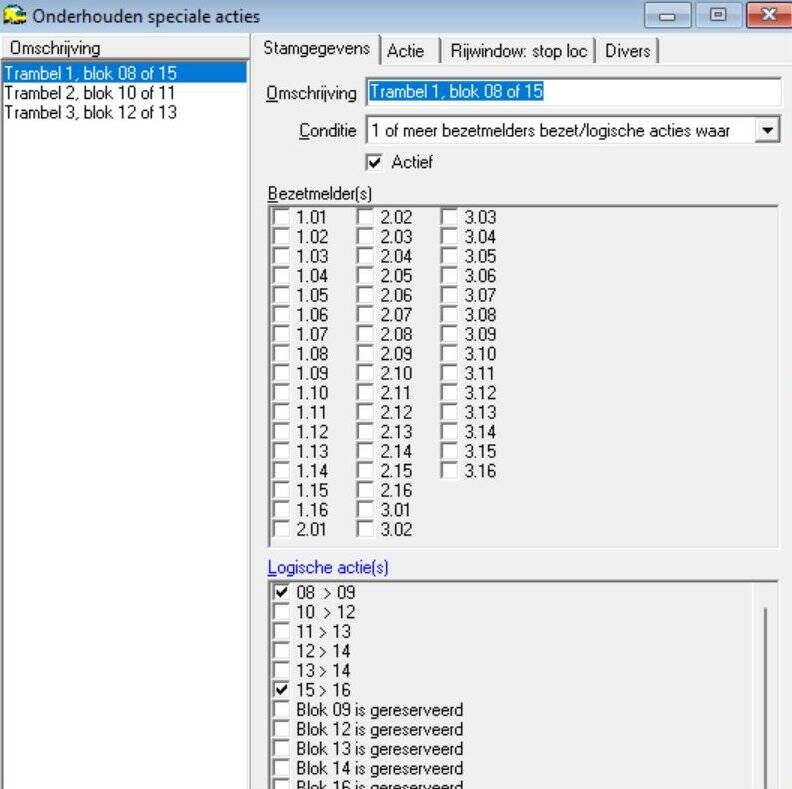Image resolution: width=792 pixels, height=789 pixels.
Task: Open the Logische actie(s) link
Action: pos(328,568)
